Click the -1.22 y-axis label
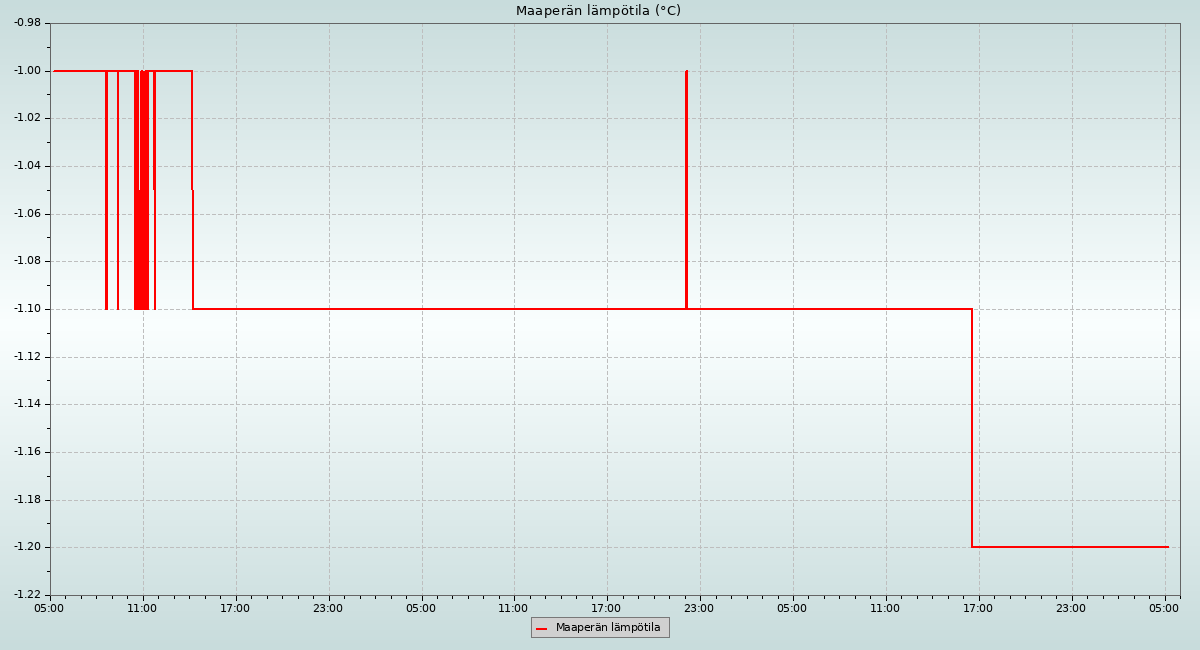Screen dimensions: 1200x650 point(27,595)
